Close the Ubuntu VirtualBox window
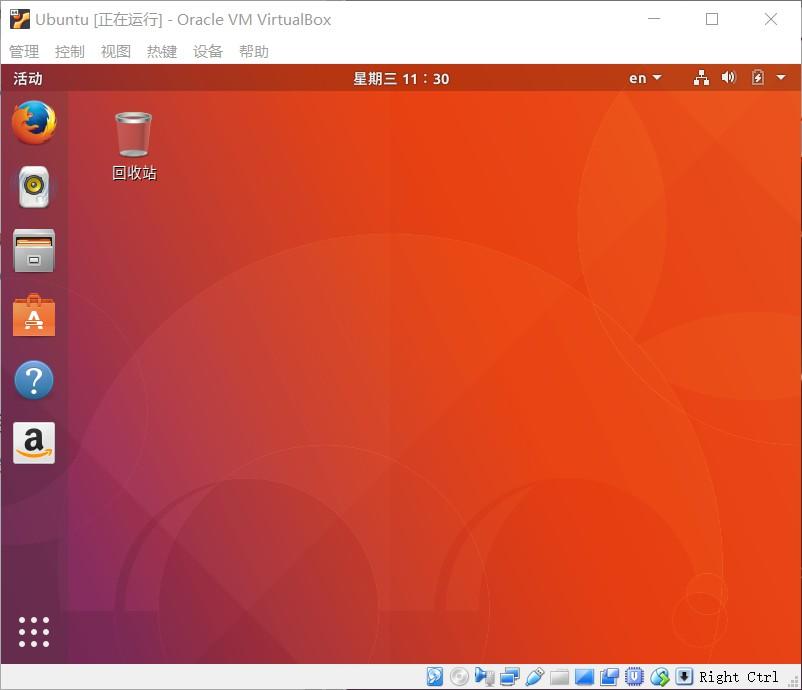 [x=770, y=19]
